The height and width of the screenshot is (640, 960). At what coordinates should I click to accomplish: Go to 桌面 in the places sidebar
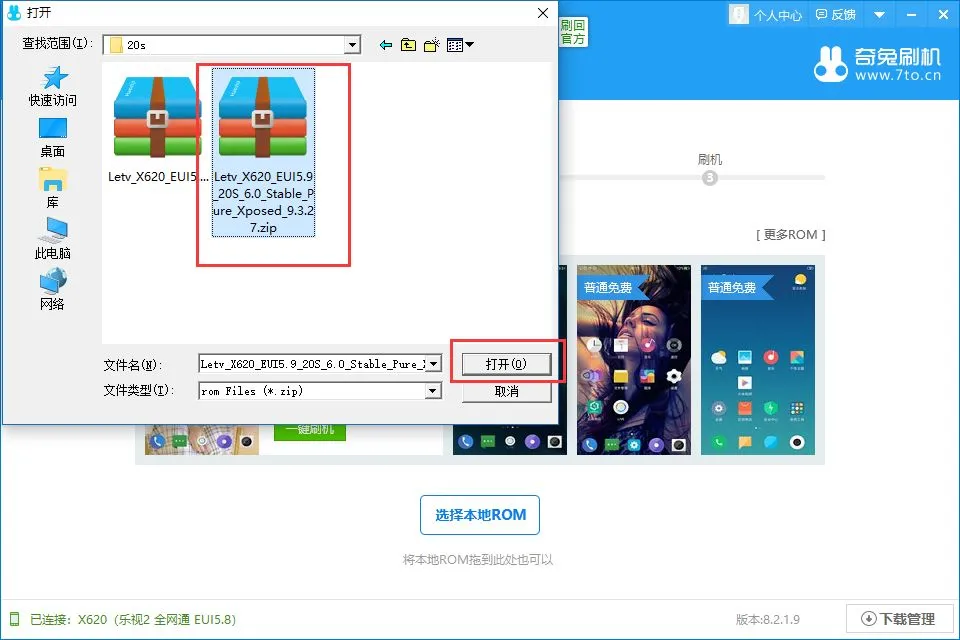click(53, 137)
